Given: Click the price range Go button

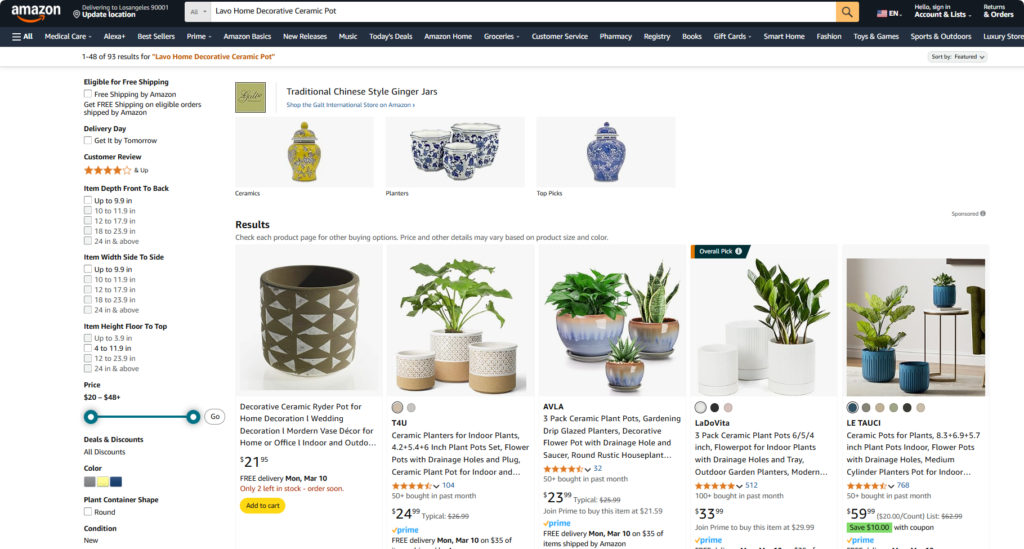Looking at the screenshot, I should point(215,416).
